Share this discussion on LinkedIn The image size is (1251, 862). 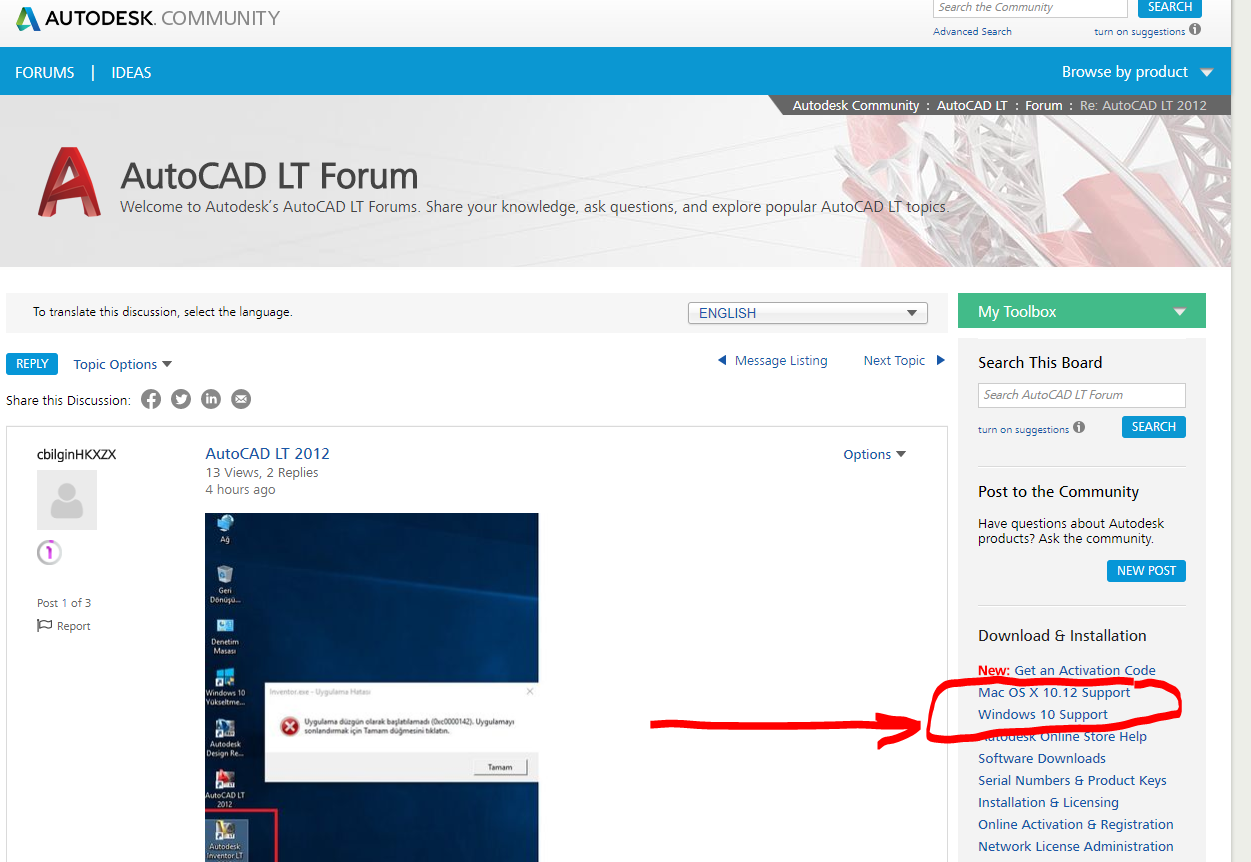[x=211, y=399]
